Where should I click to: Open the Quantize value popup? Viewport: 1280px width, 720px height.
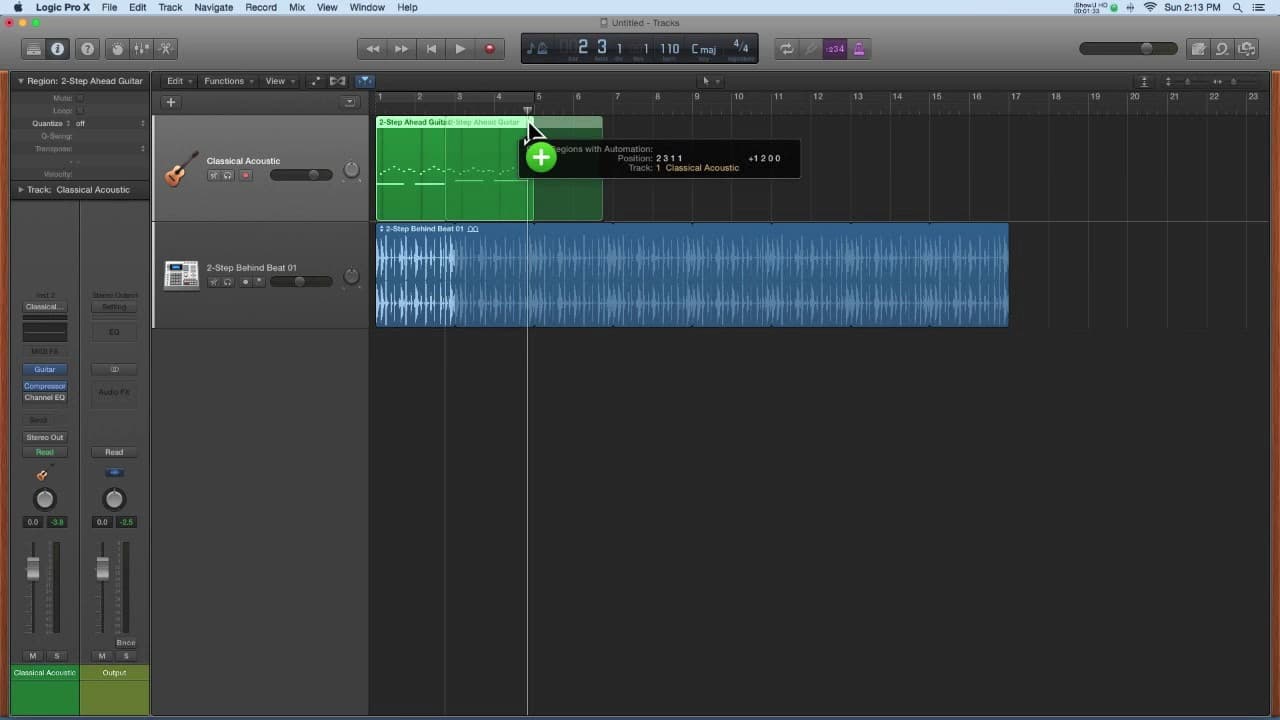[110, 123]
